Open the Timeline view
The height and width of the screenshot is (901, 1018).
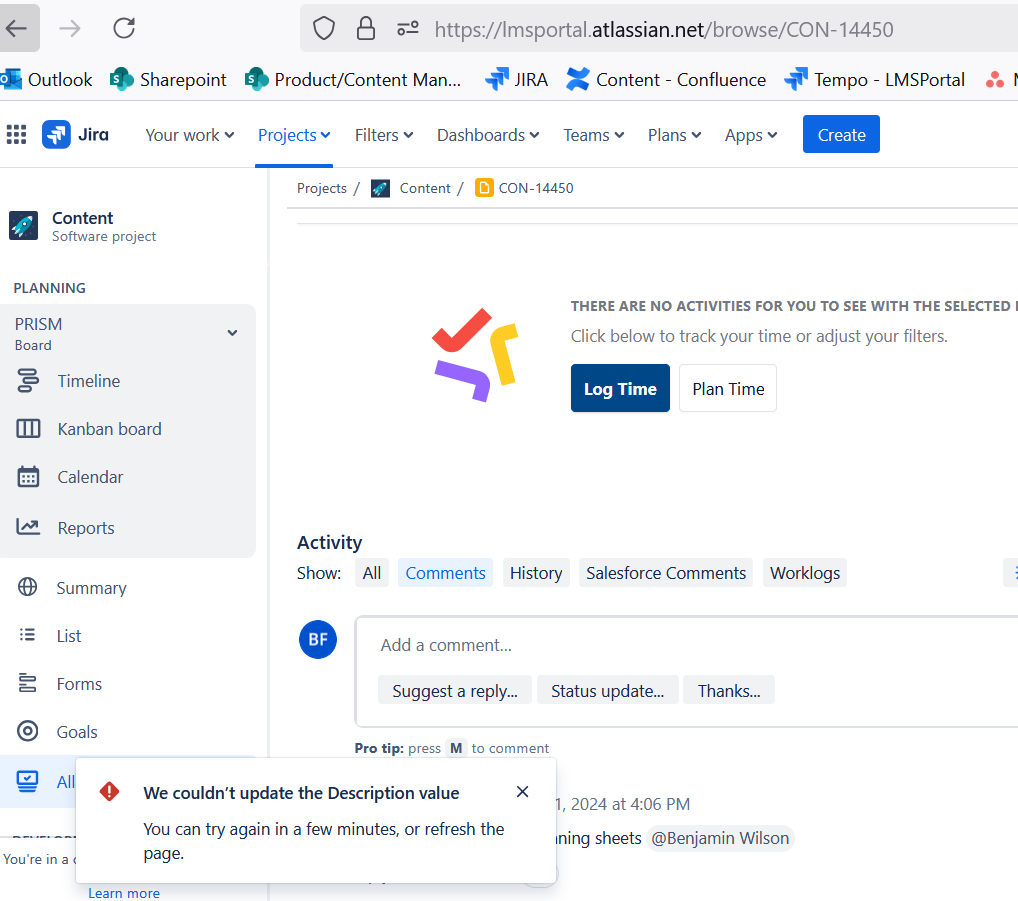pos(89,381)
